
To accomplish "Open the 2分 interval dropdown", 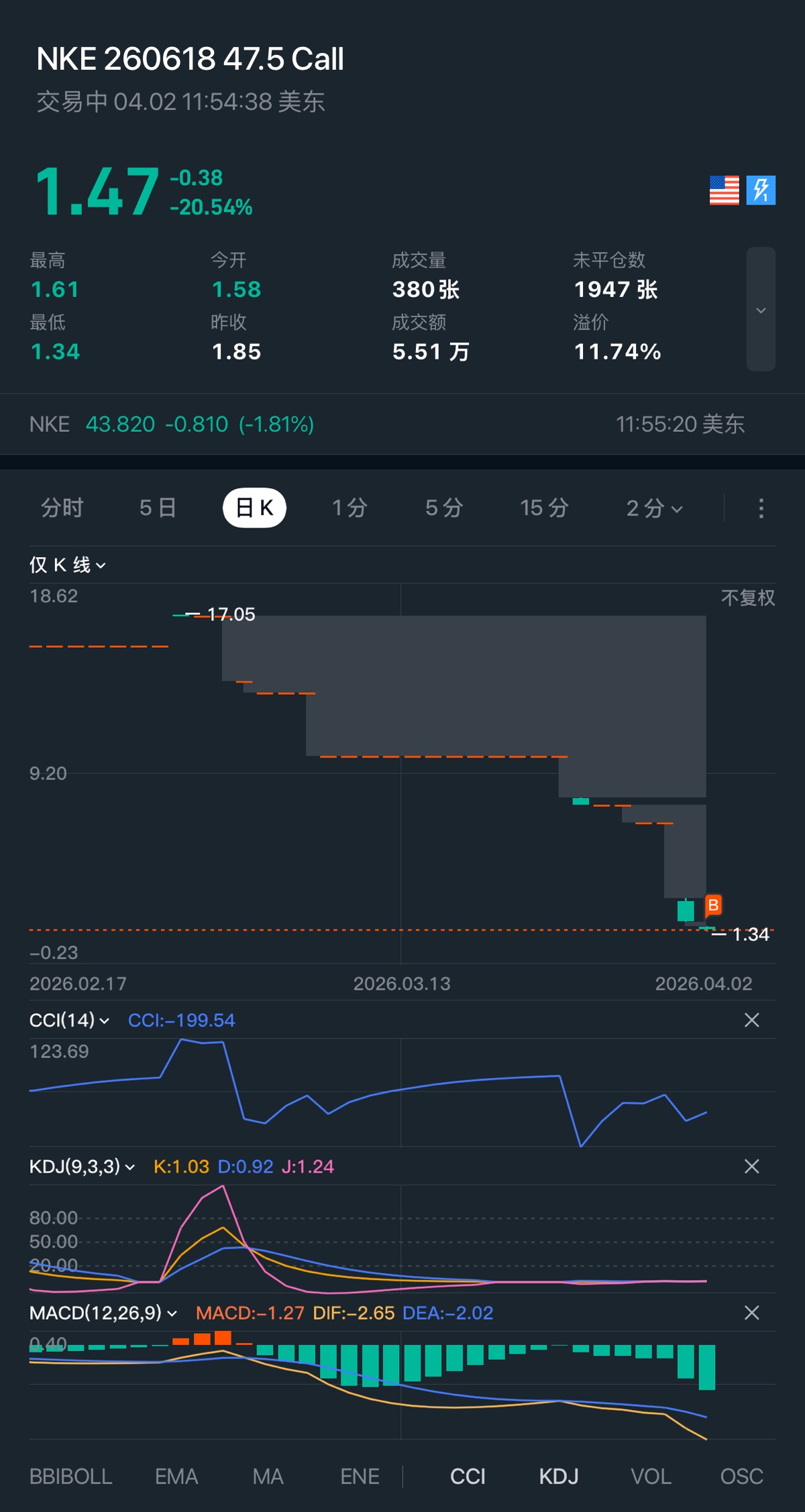I will point(654,508).
